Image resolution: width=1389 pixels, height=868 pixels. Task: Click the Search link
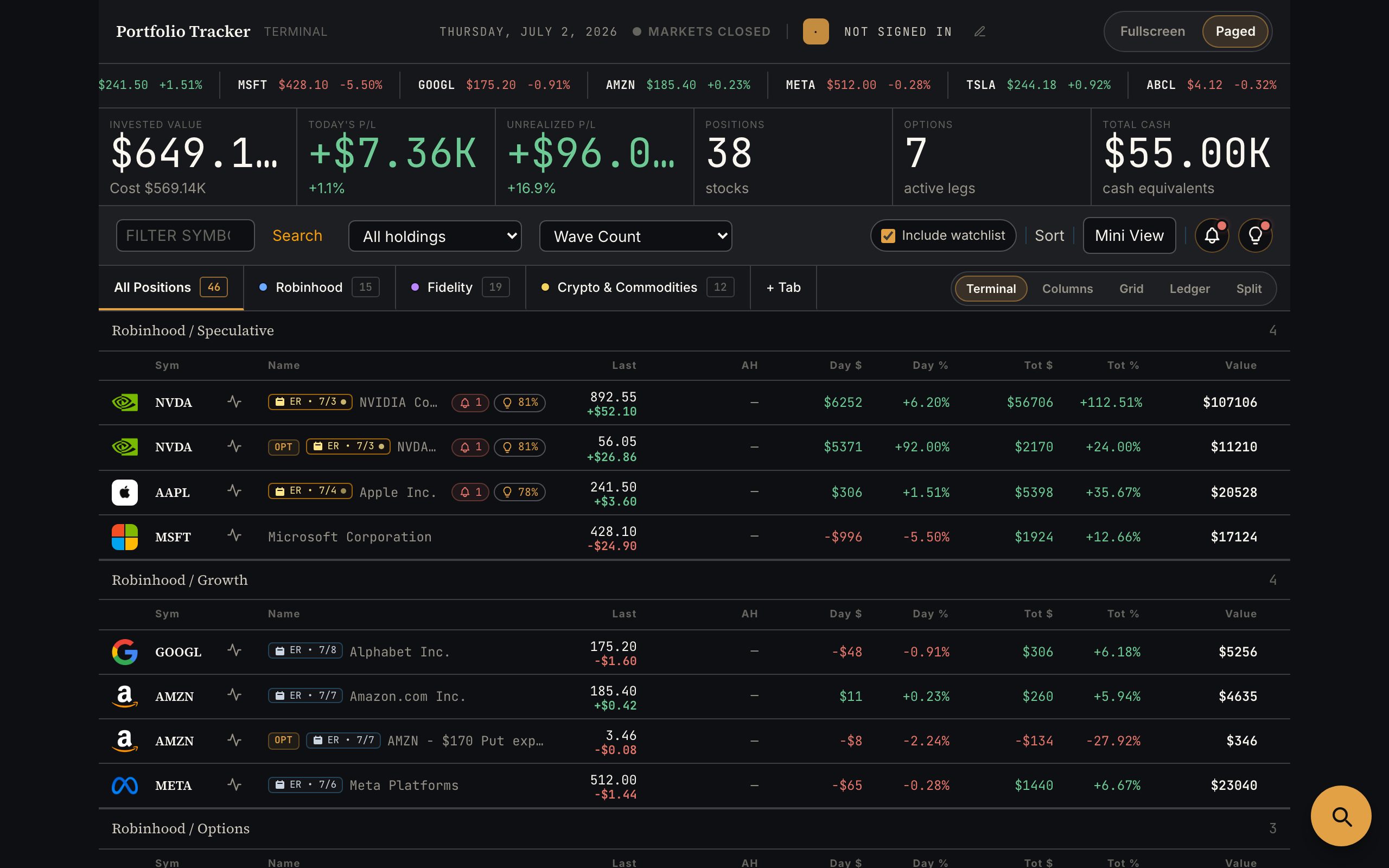coord(297,236)
